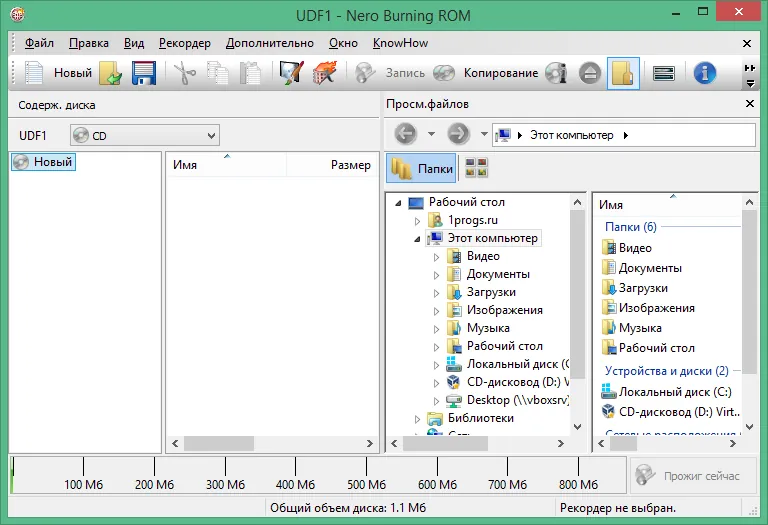Select CD-дисковод (D:) in file list
768x525 pixels.
pyautogui.click(x=671, y=412)
